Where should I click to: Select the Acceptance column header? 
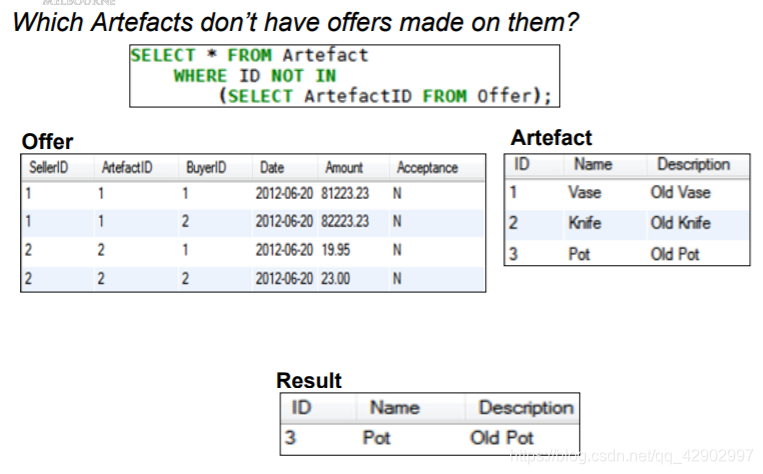[x=427, y=168]
